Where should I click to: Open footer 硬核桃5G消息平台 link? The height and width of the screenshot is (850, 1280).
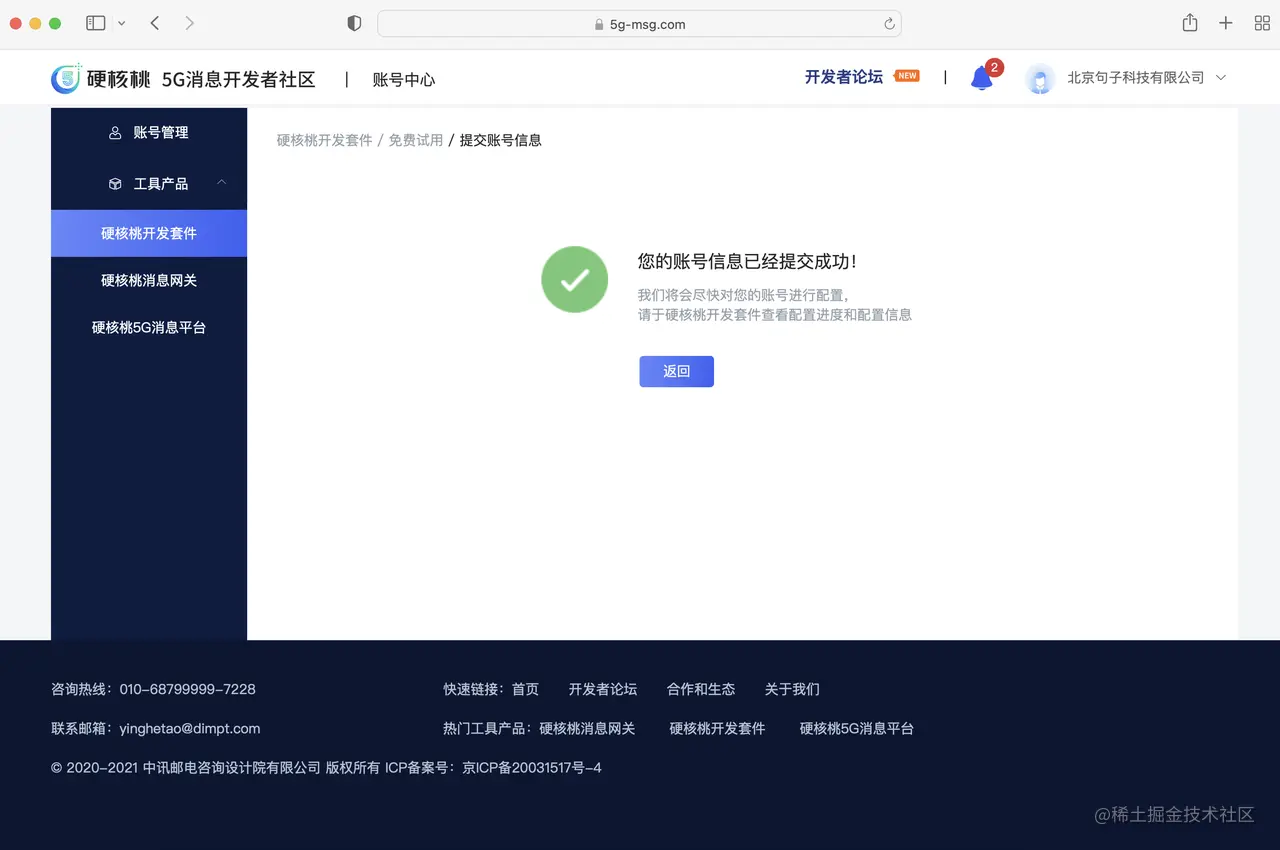coord(857,729)
